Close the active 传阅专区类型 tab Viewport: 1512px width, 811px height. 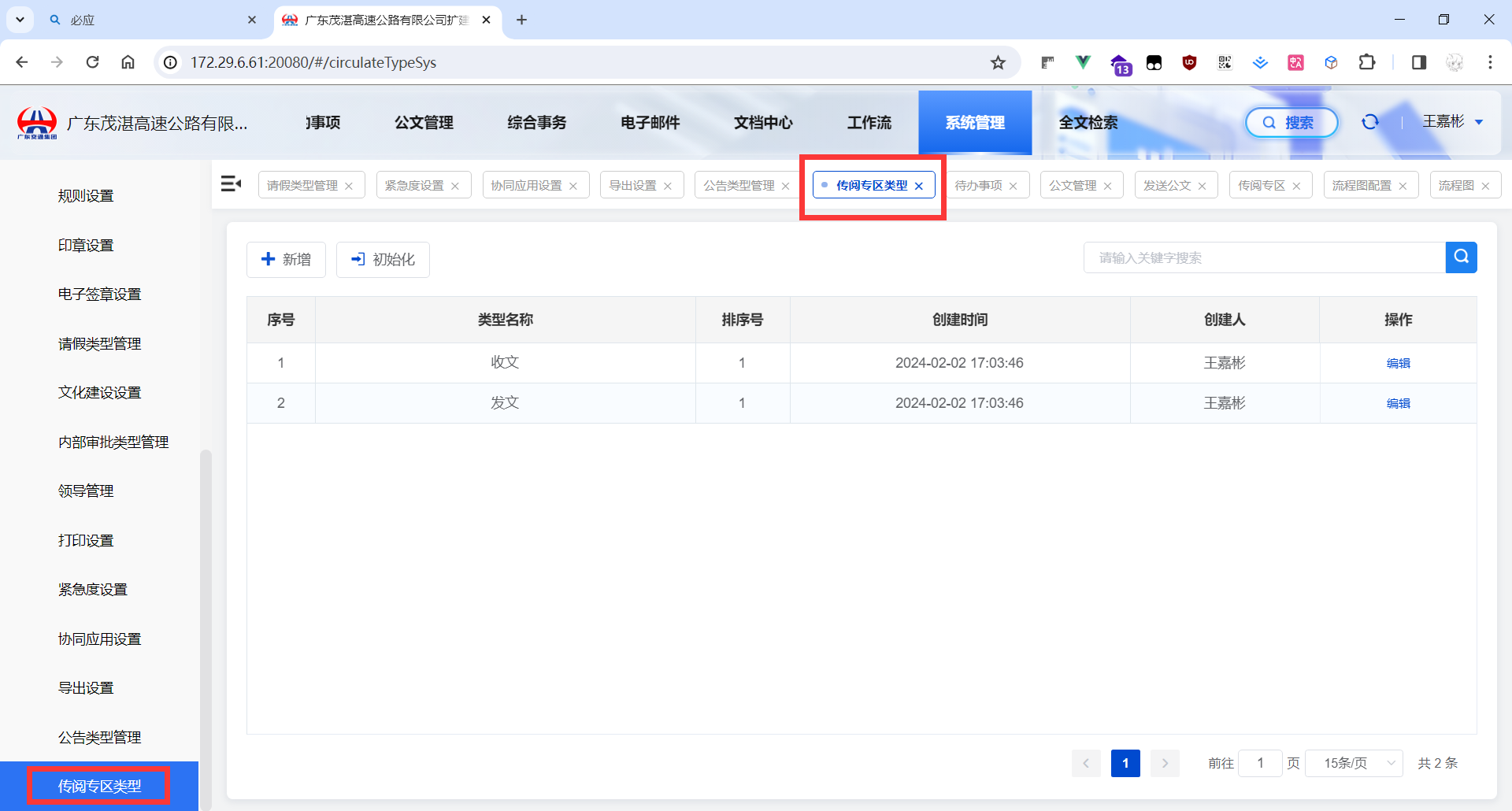[x=919, y=186]
